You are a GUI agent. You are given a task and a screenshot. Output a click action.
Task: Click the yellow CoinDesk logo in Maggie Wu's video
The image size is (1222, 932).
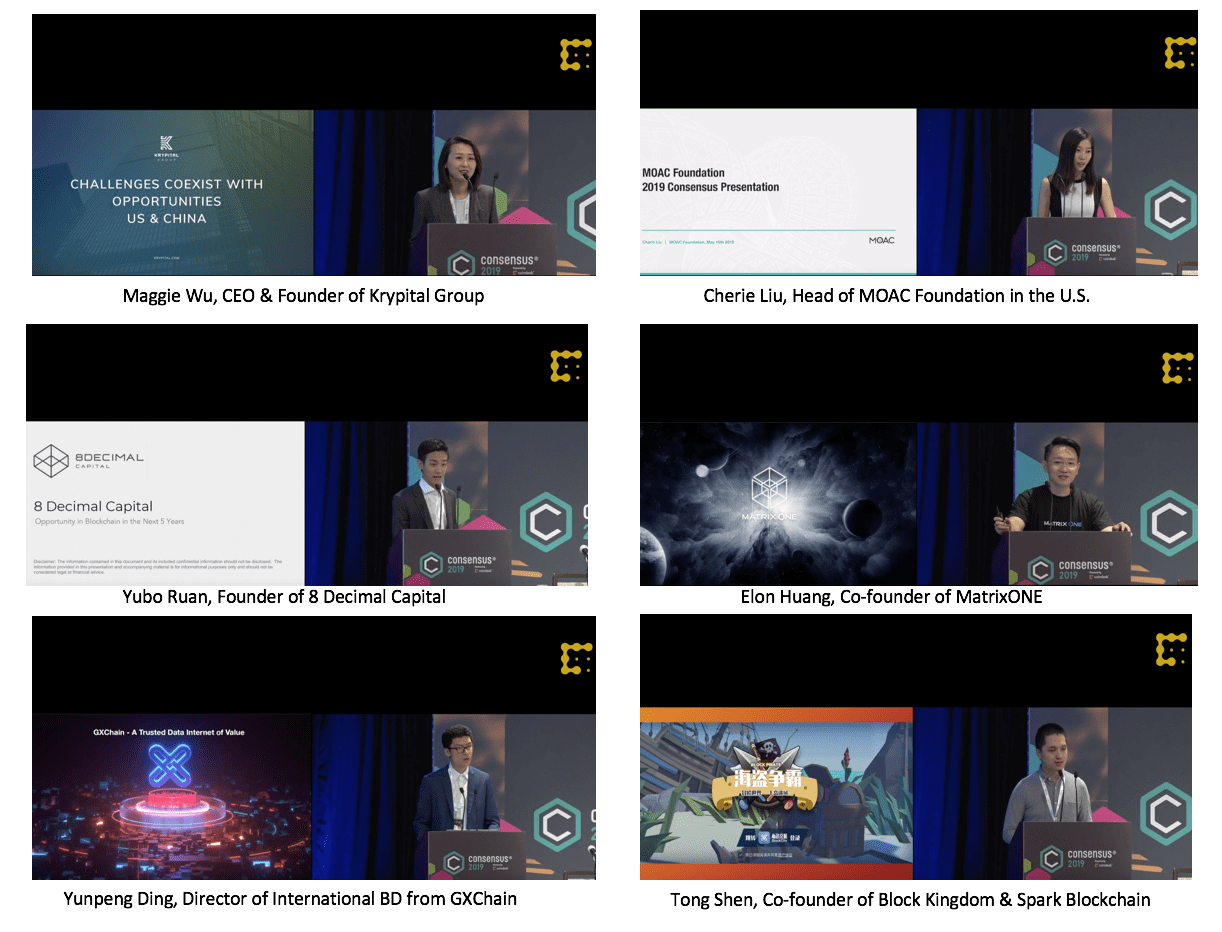pyautogui.click(x=576, y=55)
